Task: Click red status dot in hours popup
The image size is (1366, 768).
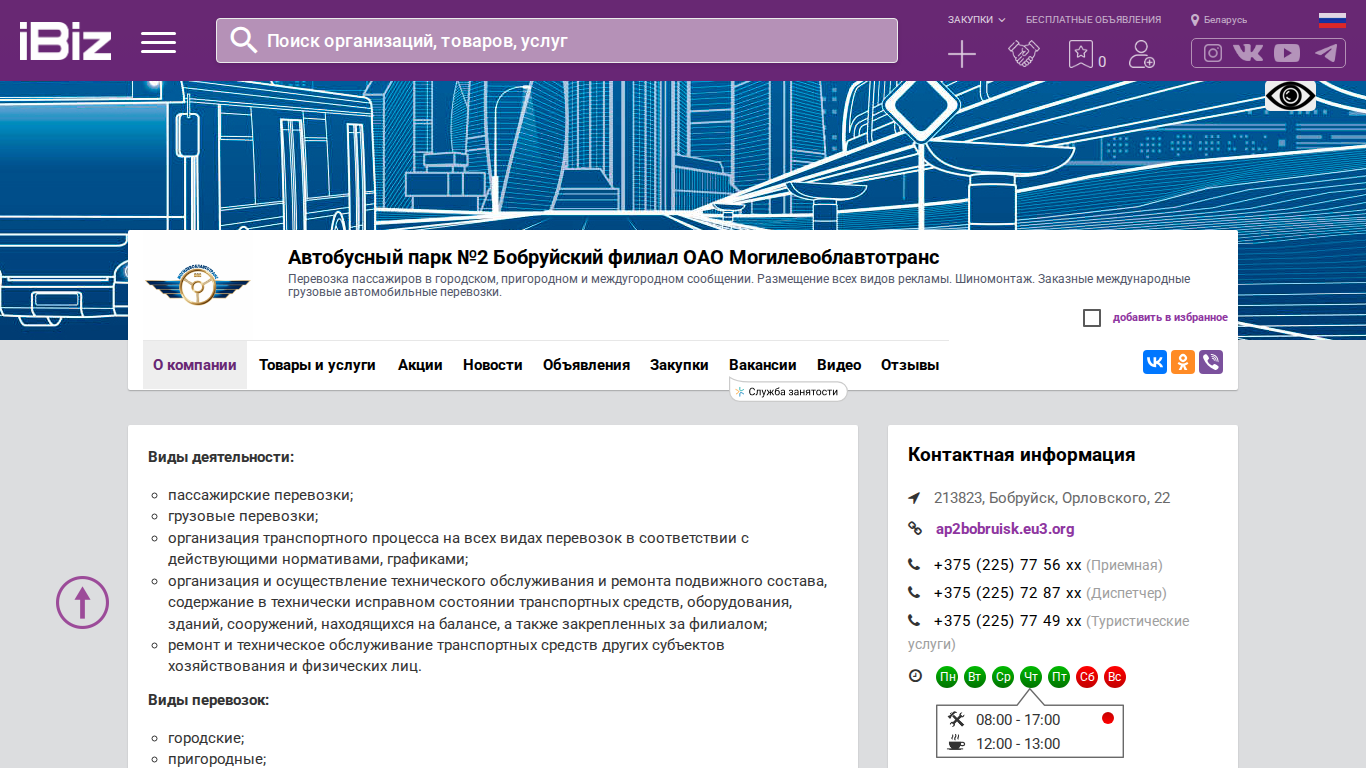Action: 1107,718
